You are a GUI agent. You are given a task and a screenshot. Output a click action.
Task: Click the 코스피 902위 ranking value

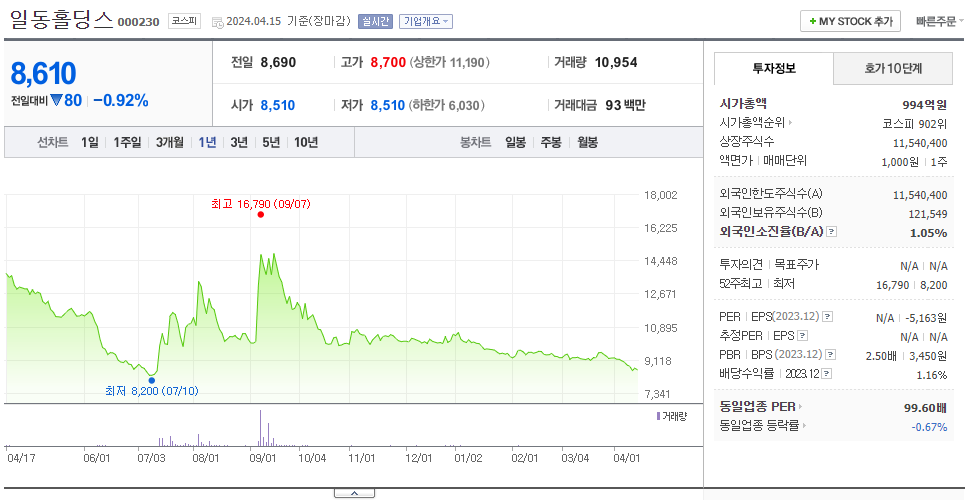(x=915, y=123)
